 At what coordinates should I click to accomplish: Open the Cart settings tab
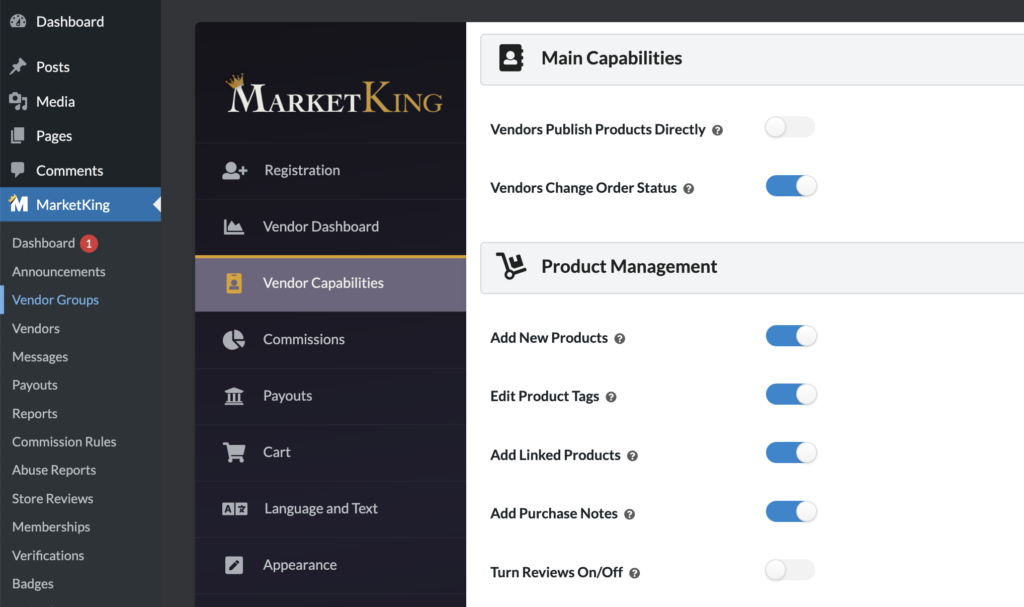tap(330, 452)
